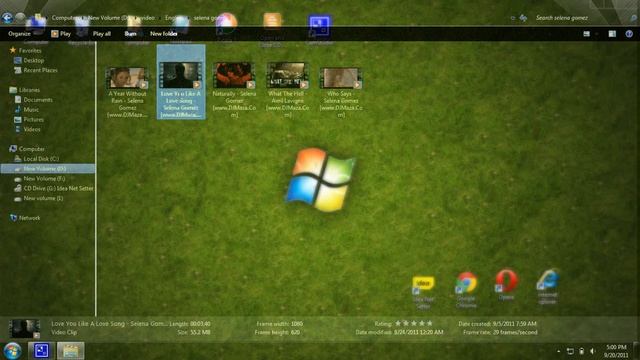Open the Organize menu
Image resolution: width=640 pixels, height=360 pixels.
[x=19, y=34]
